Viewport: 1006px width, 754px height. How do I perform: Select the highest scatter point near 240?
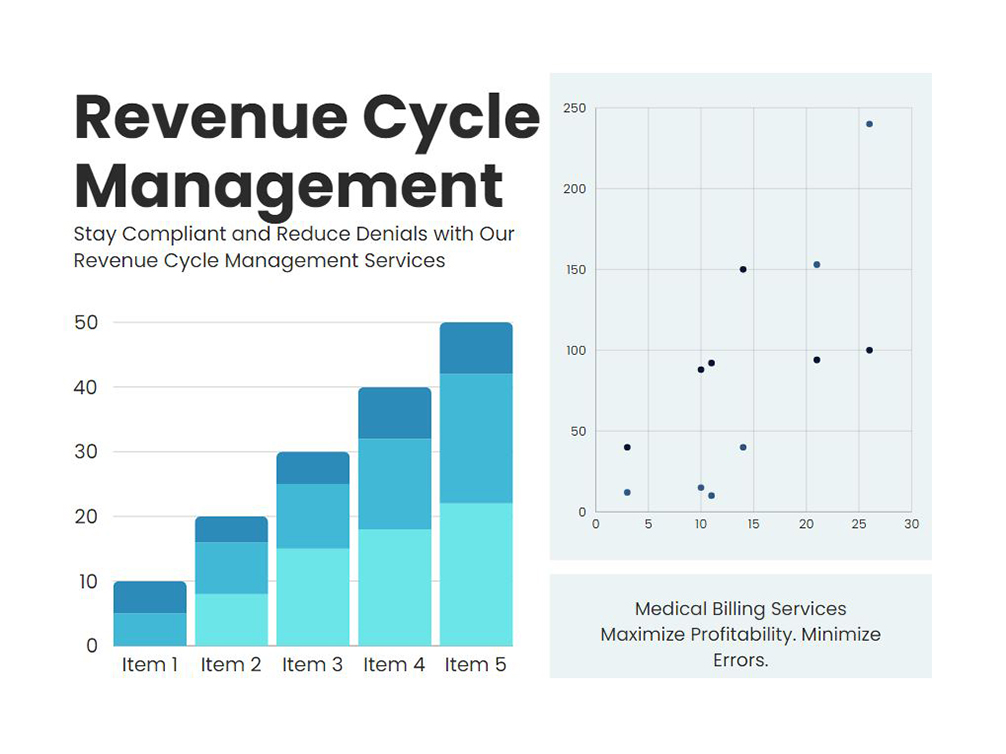869,124
